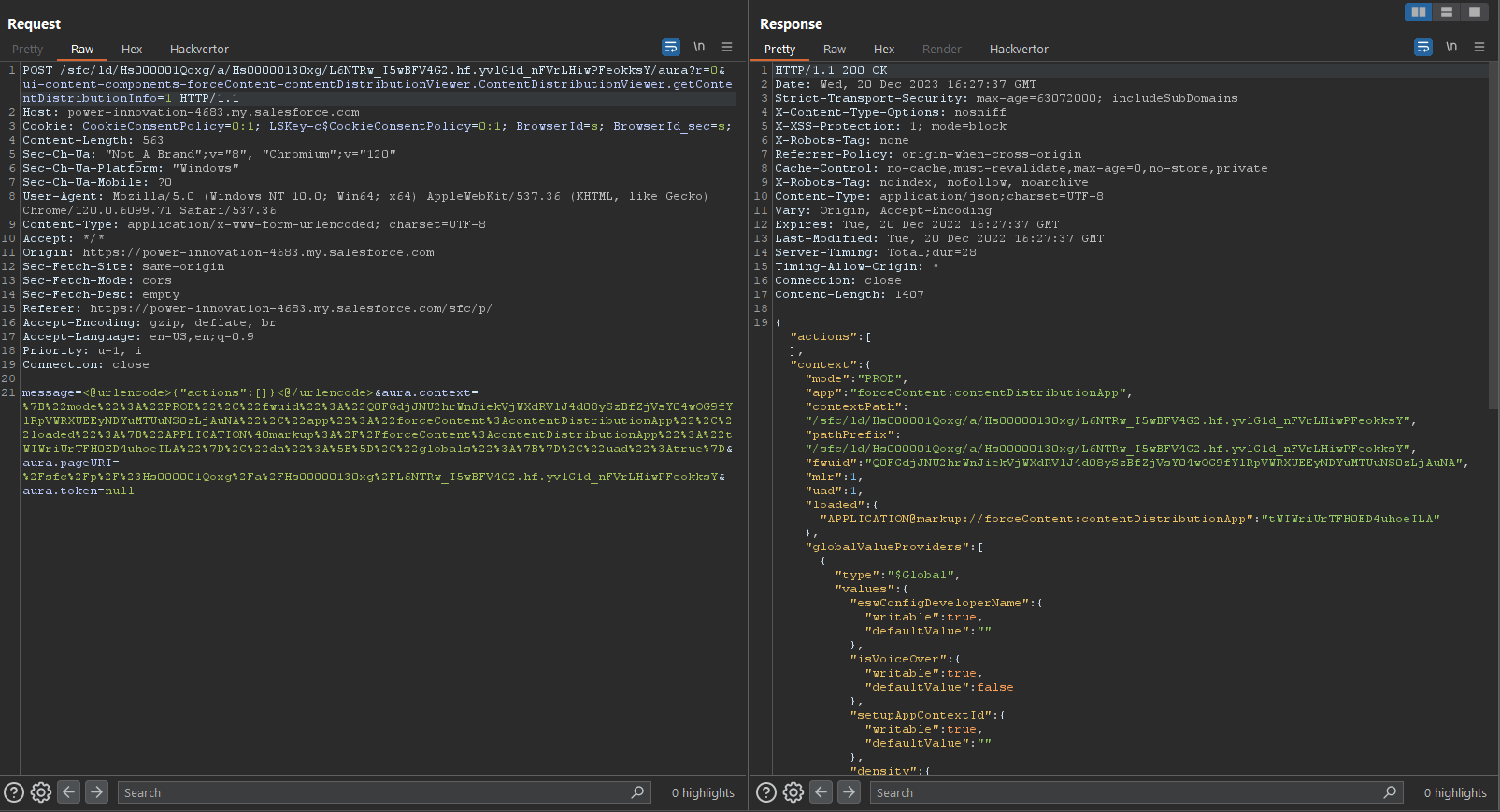The image size is (1500, 812).
Task: Click 'Accept-Encoding: gzip, deflate, br' line
Action: (x=150, y=322)
